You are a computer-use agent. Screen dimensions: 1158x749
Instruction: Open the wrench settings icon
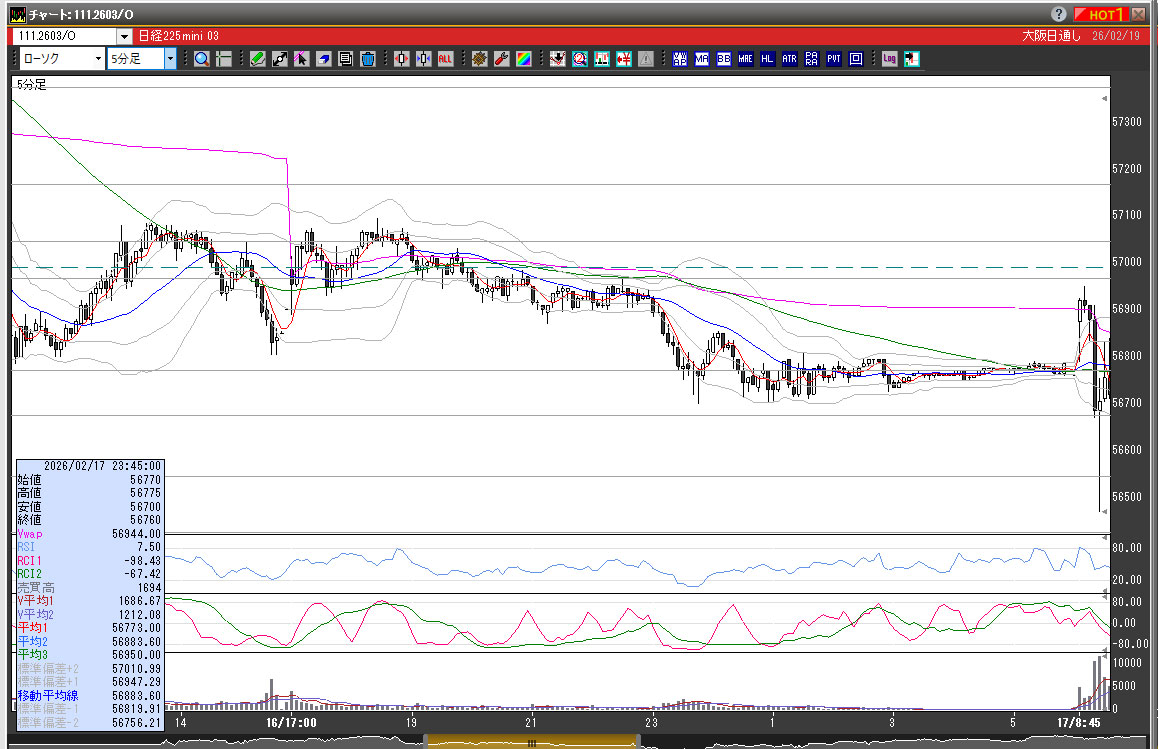(x=502, y=59)
